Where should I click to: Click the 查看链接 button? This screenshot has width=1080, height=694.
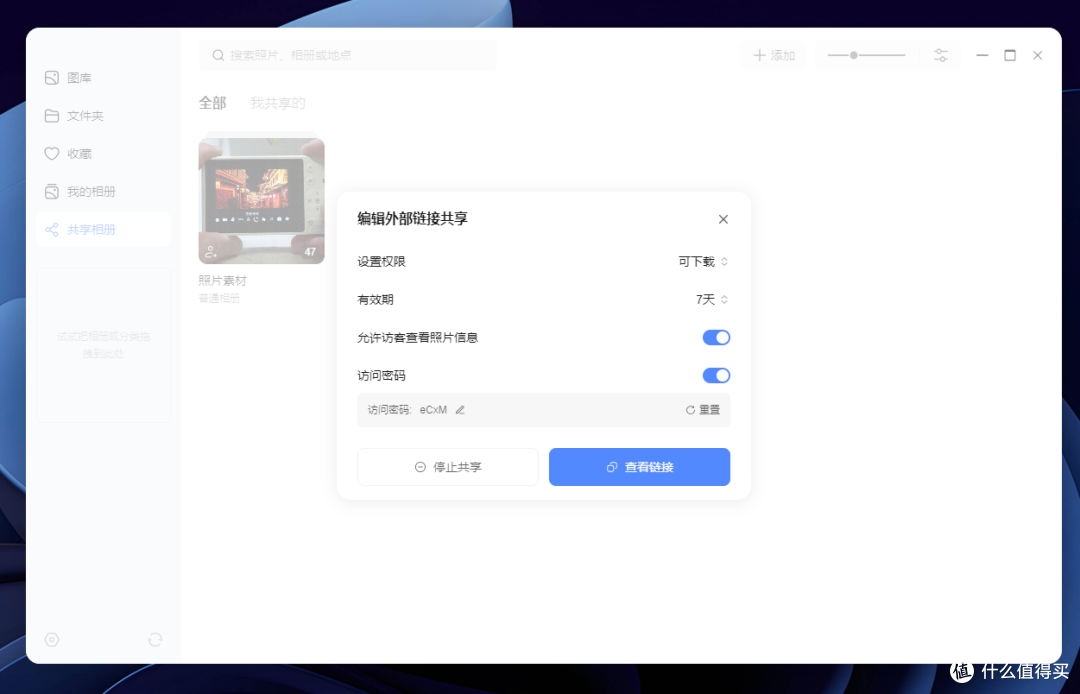pyautogui.click(x=639, y=467)
